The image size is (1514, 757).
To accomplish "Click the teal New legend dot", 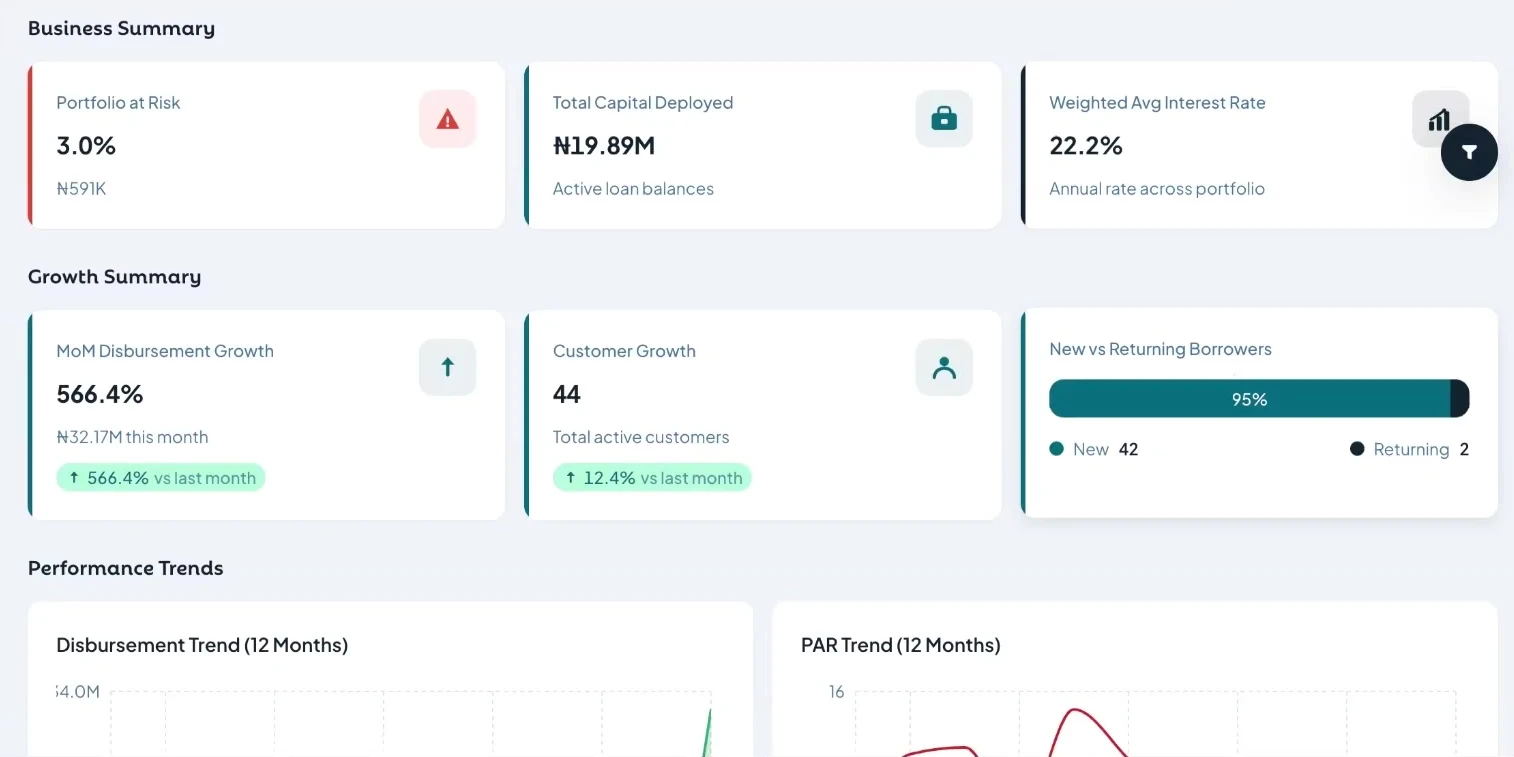I will click(1056, 449).
